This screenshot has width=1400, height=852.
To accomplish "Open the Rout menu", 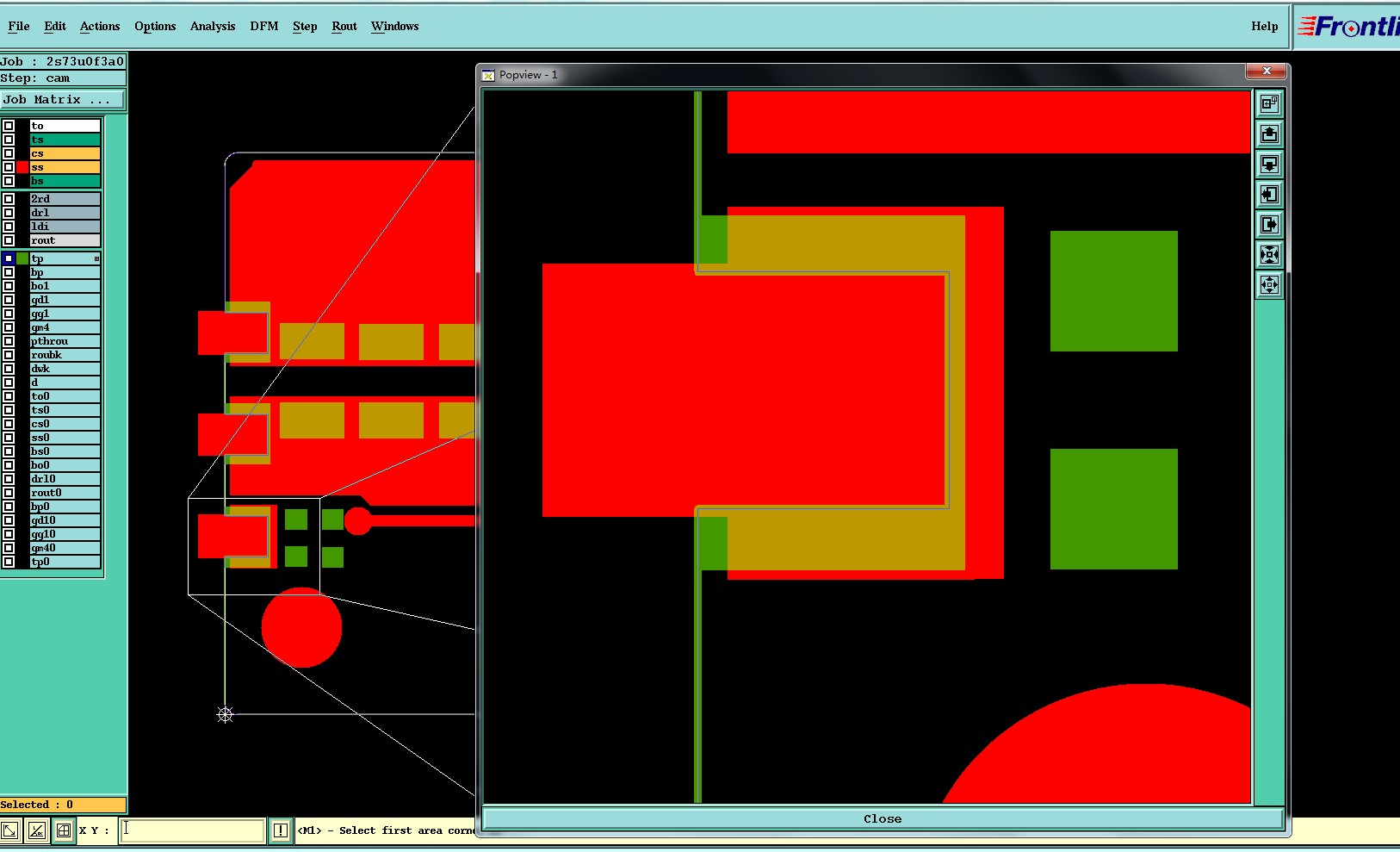I will (x=344, y=27).
